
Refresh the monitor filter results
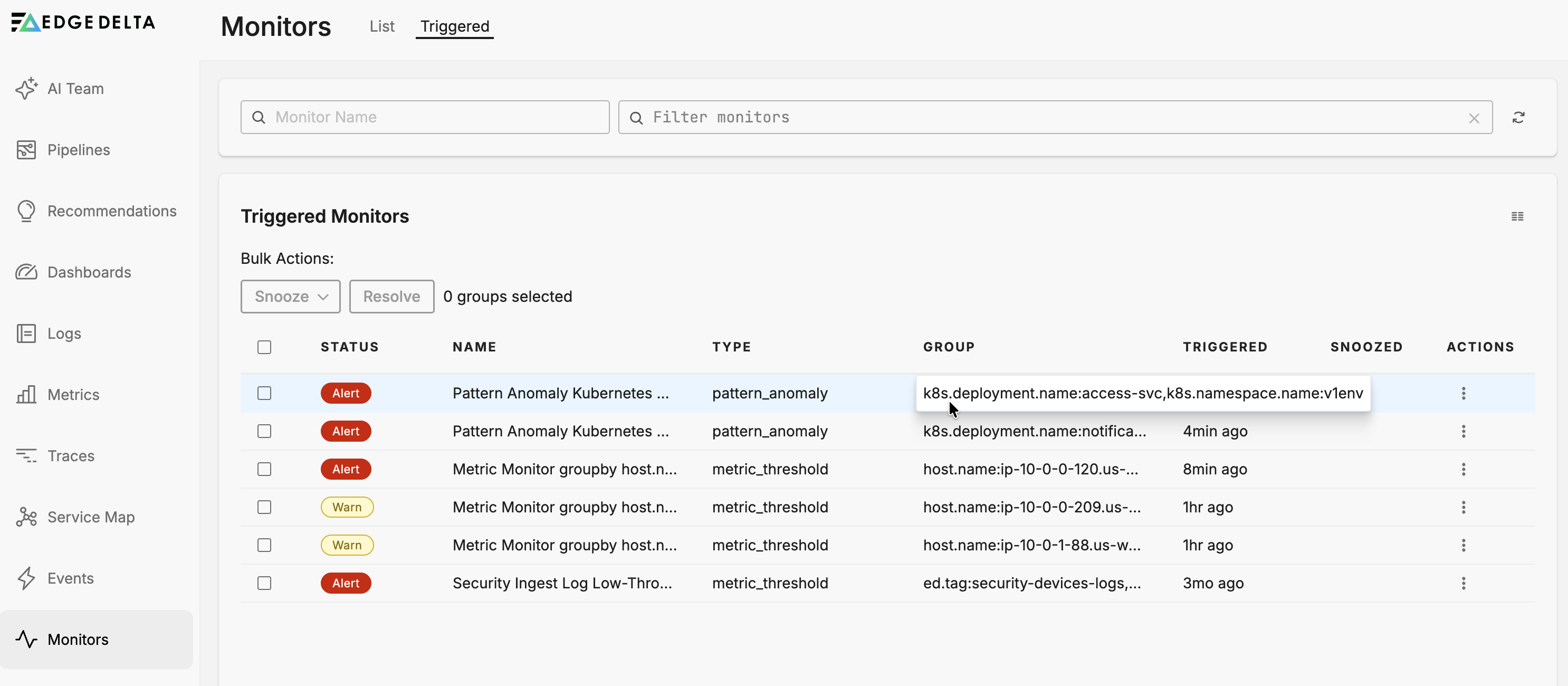click(1519, 117)
